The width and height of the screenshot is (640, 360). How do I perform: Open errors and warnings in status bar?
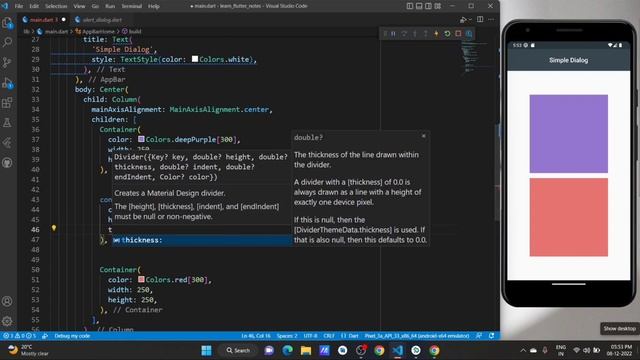click(x=20, y=336)
